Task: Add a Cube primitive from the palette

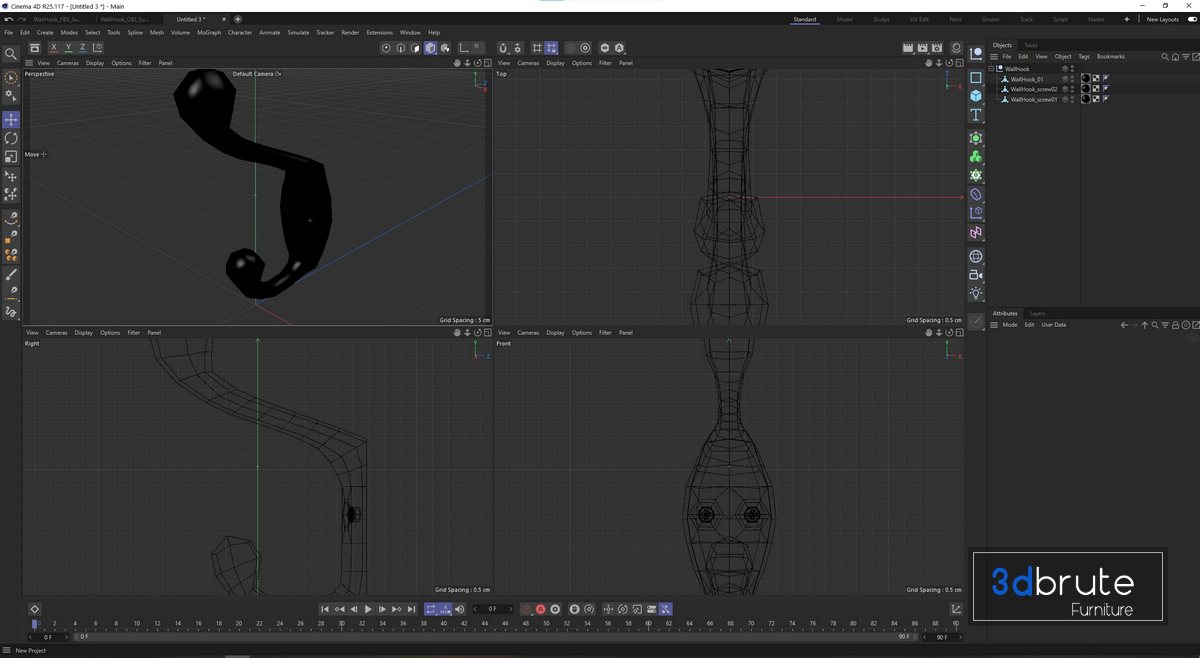Action: (x=976, y=96)
